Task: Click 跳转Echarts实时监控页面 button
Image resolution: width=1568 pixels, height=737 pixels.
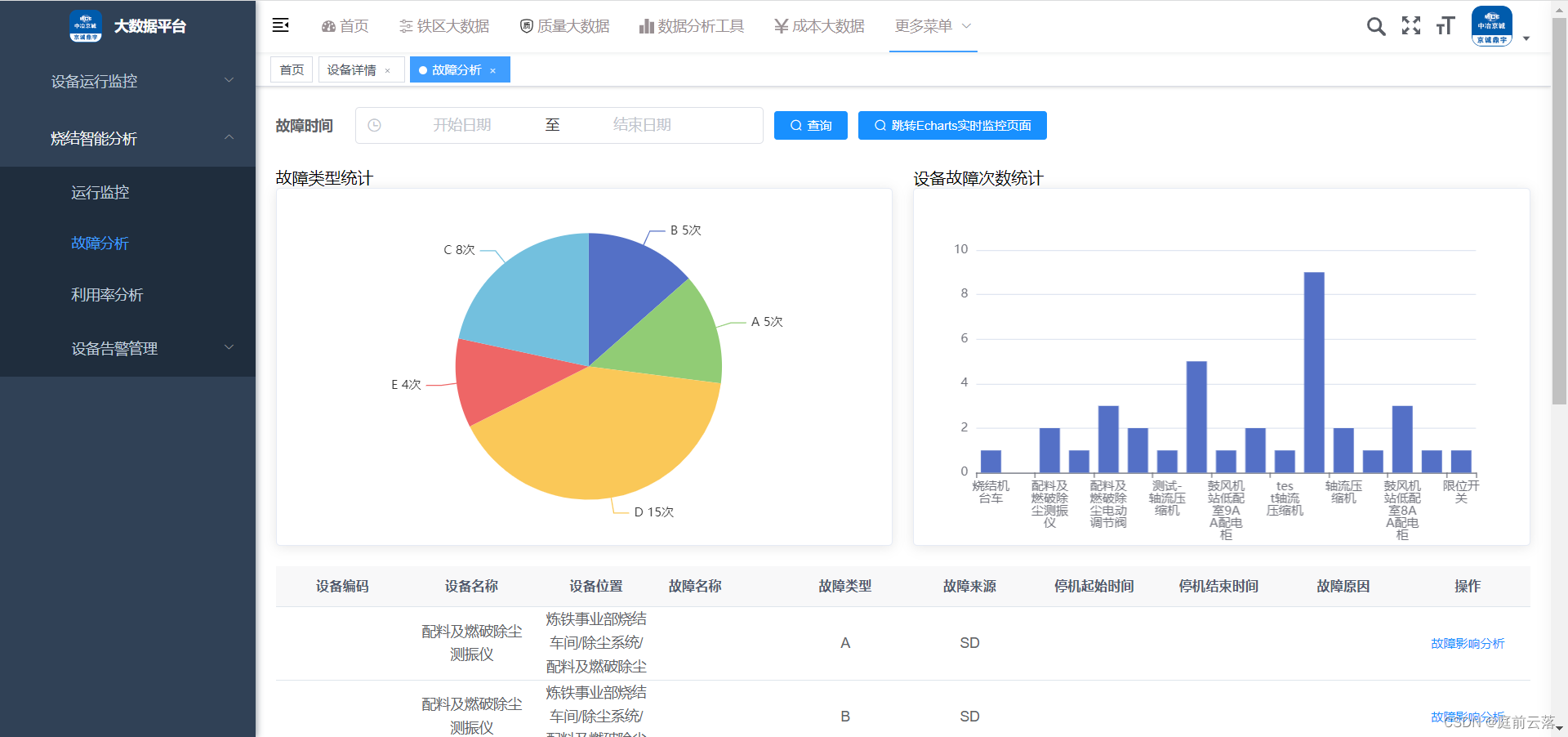Action: 952,126
